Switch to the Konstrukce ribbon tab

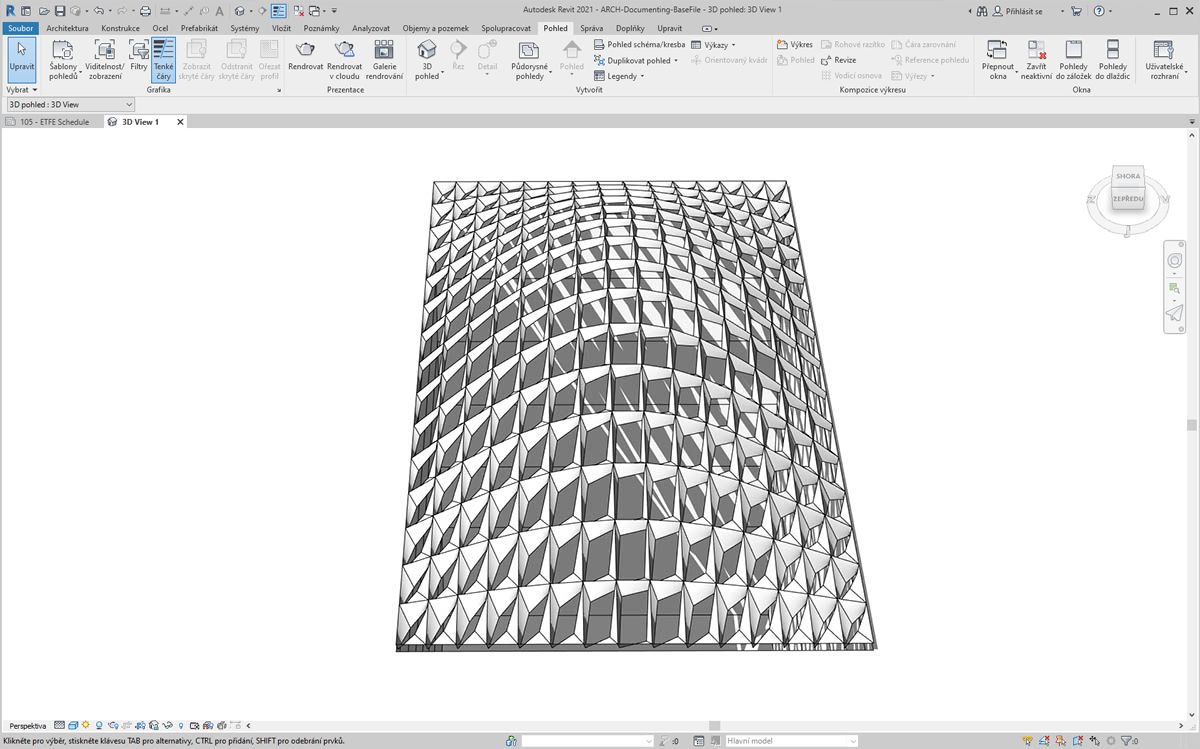tap(120, 28)
